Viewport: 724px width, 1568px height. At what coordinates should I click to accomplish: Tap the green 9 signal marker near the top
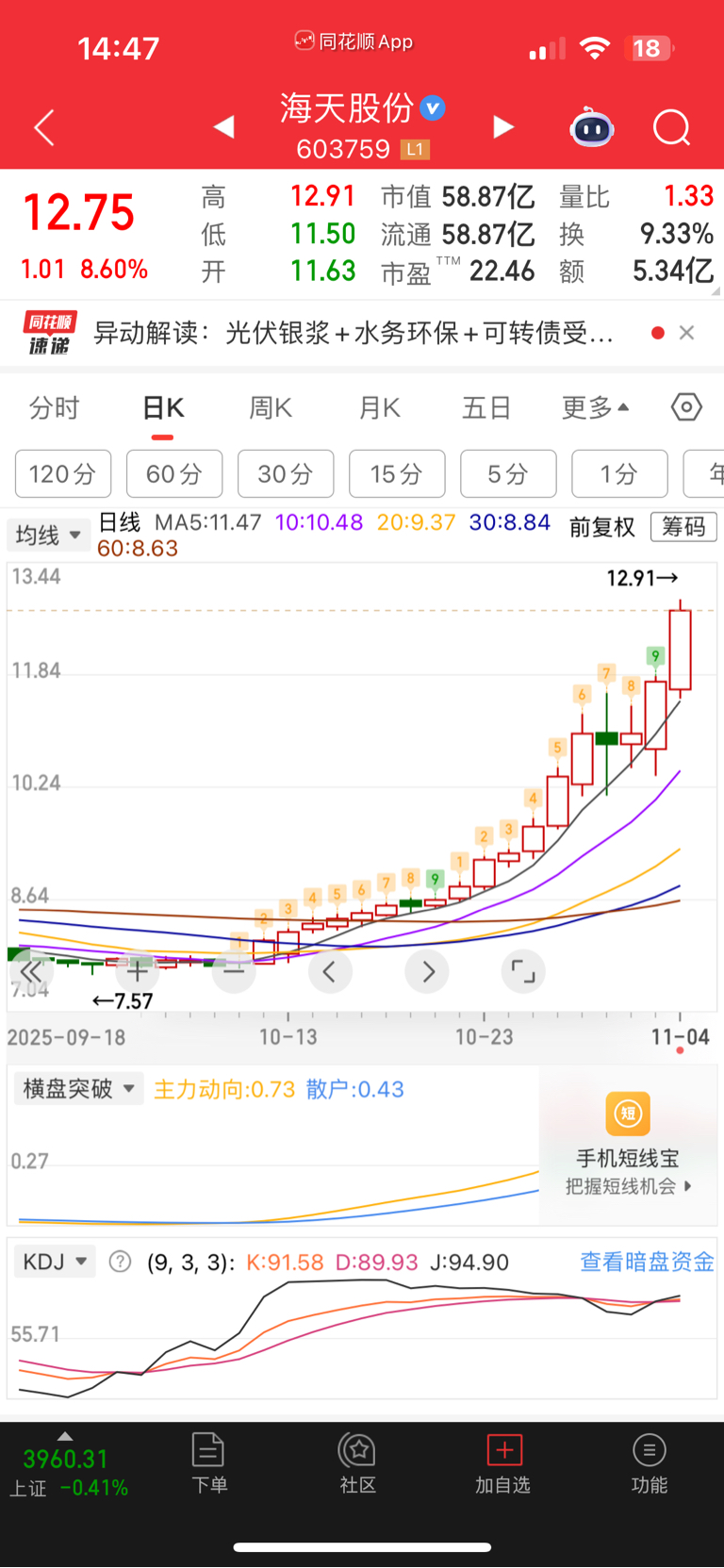pyautogui.click(x=655, y=655)
